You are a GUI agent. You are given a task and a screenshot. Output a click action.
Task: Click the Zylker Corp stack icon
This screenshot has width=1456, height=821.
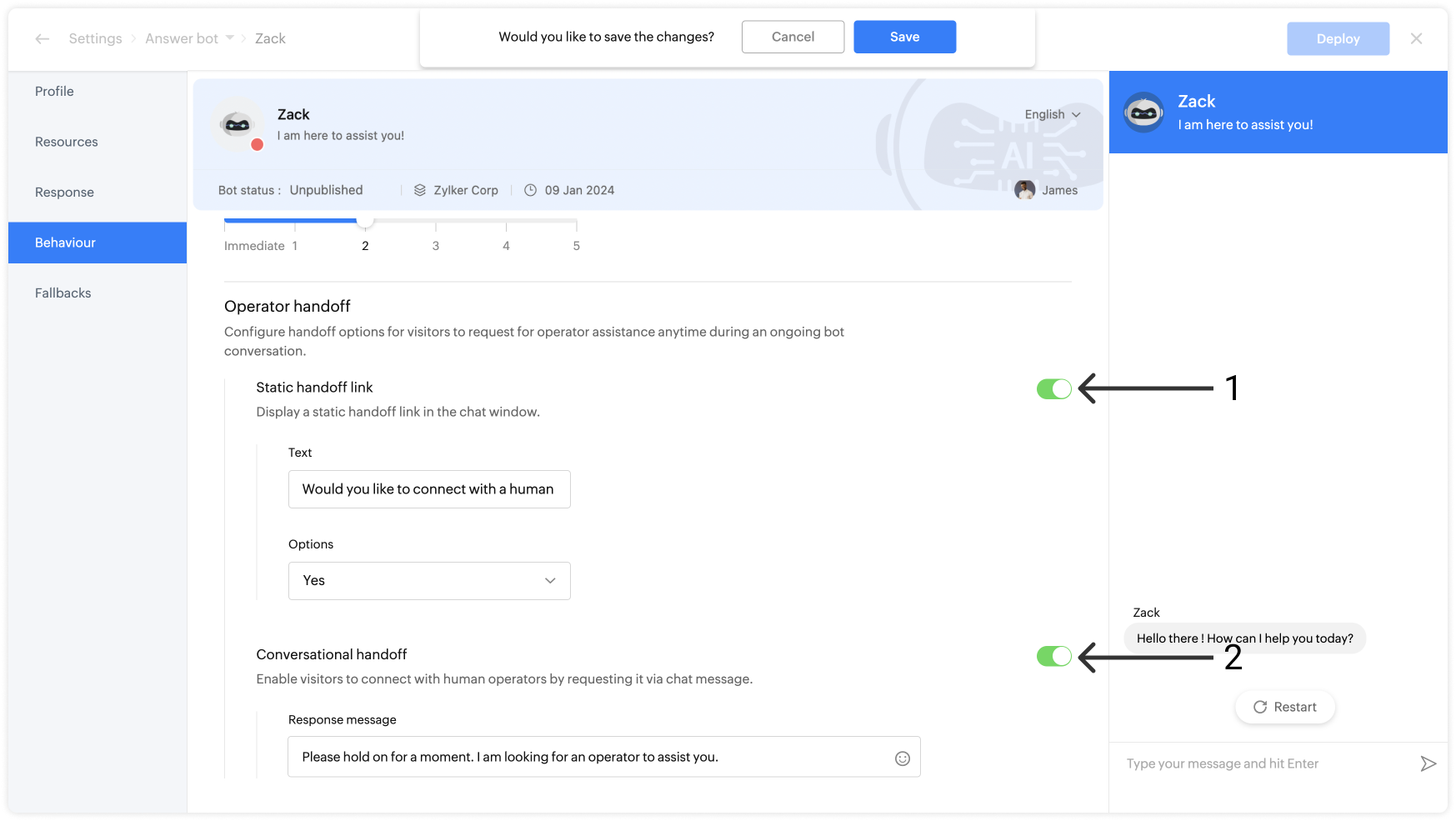tap(420, 190)
